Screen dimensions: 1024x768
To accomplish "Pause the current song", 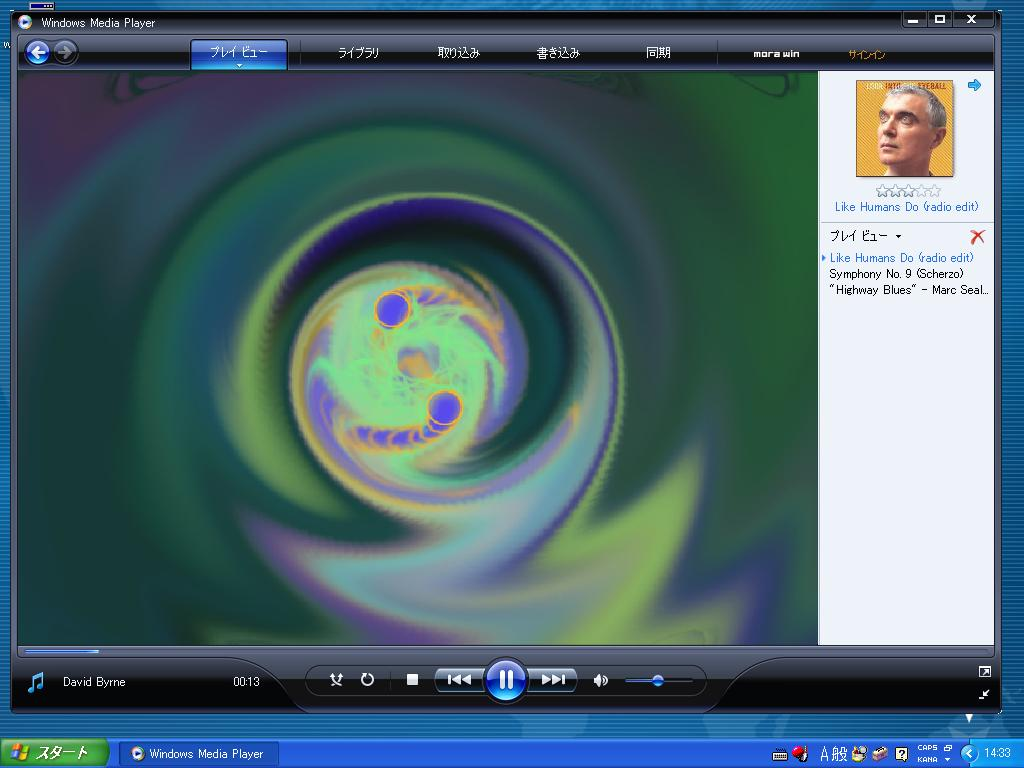I will tap(506, 680).
